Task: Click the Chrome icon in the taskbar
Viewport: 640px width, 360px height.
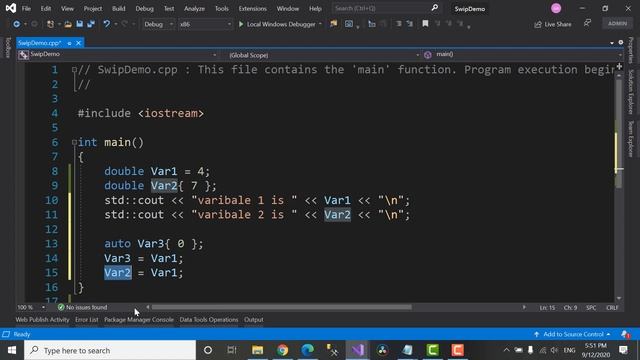Action: [282, 350]
